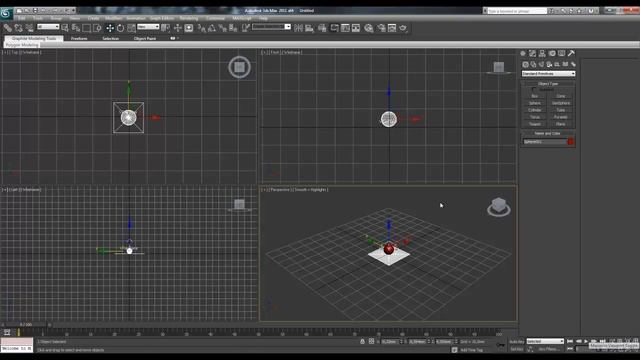Switch to the Object Paint tab
Image resolution: width=640 pixels, height=360 pixels.
click(x=145, y=38)
